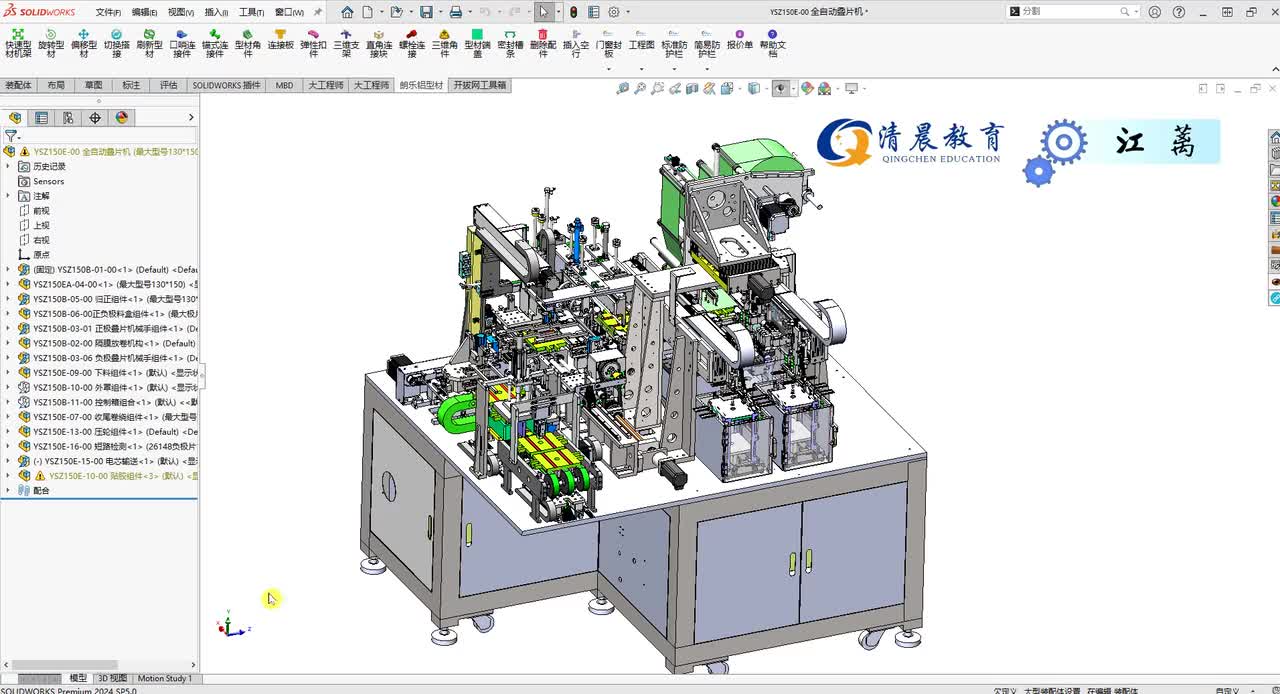Viewport: 1280px width, 694px height.
Task: Click the 型材端盖 tool
Action: coord(477,44)
